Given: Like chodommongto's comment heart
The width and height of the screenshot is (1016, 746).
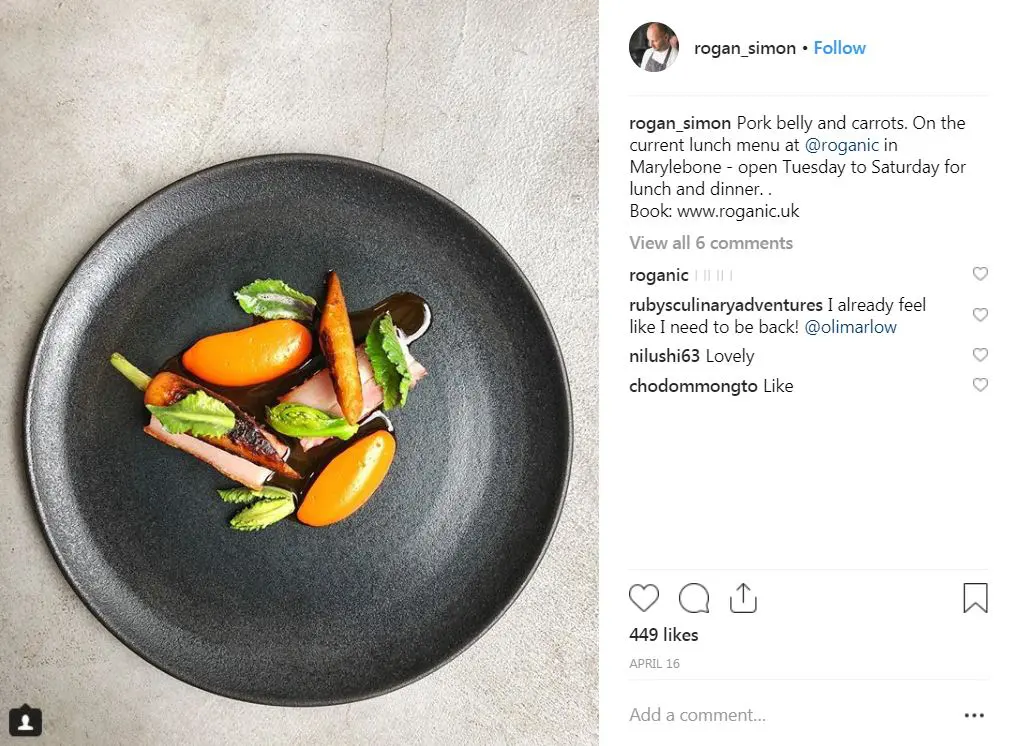Looking at the screenshot, I should [980, 385].
